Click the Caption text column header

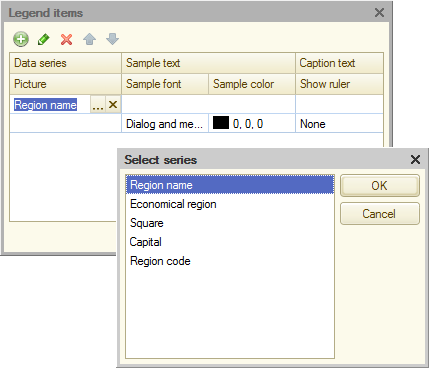click(339, 63)
